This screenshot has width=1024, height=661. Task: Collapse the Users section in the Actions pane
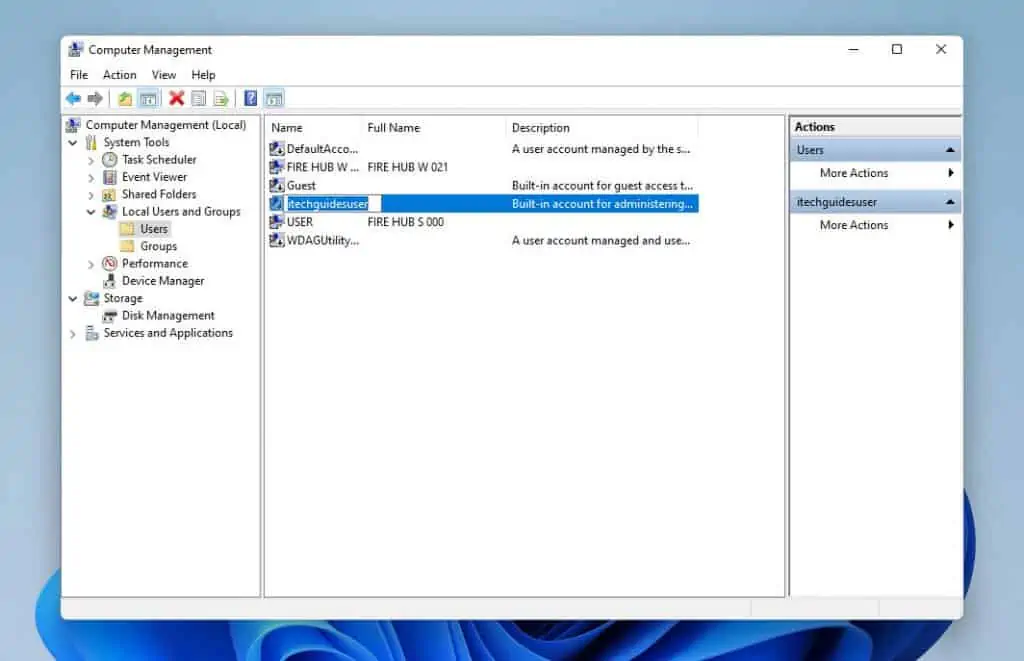coord(949,149)
